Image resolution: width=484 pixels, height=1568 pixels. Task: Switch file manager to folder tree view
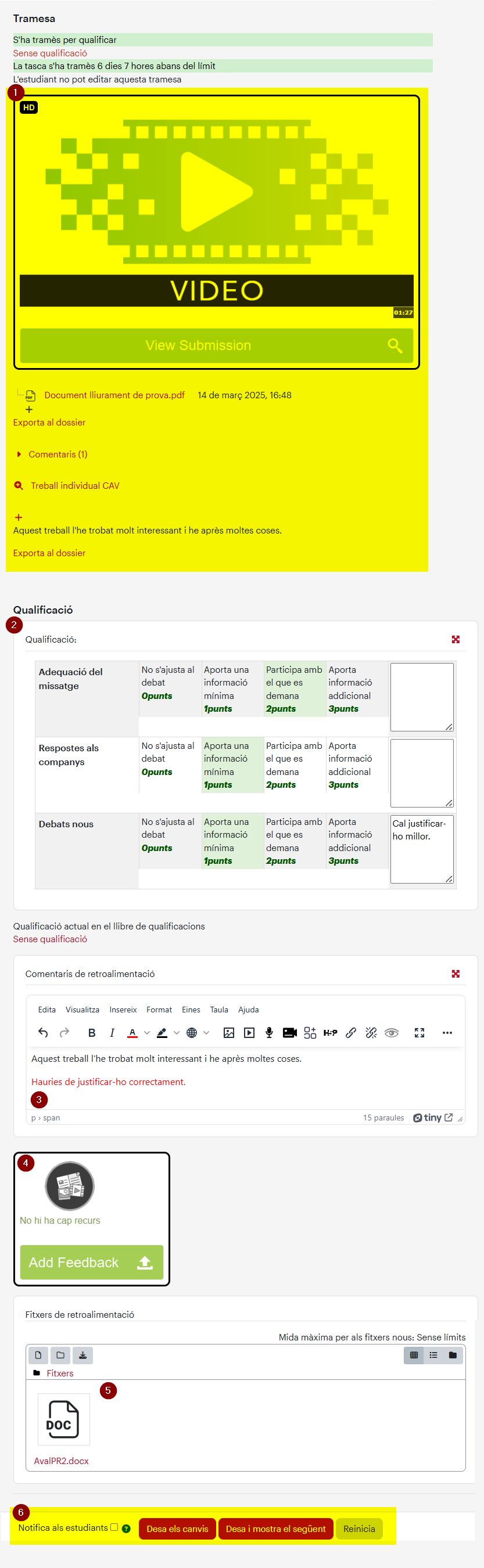[x=453, y=1355]
